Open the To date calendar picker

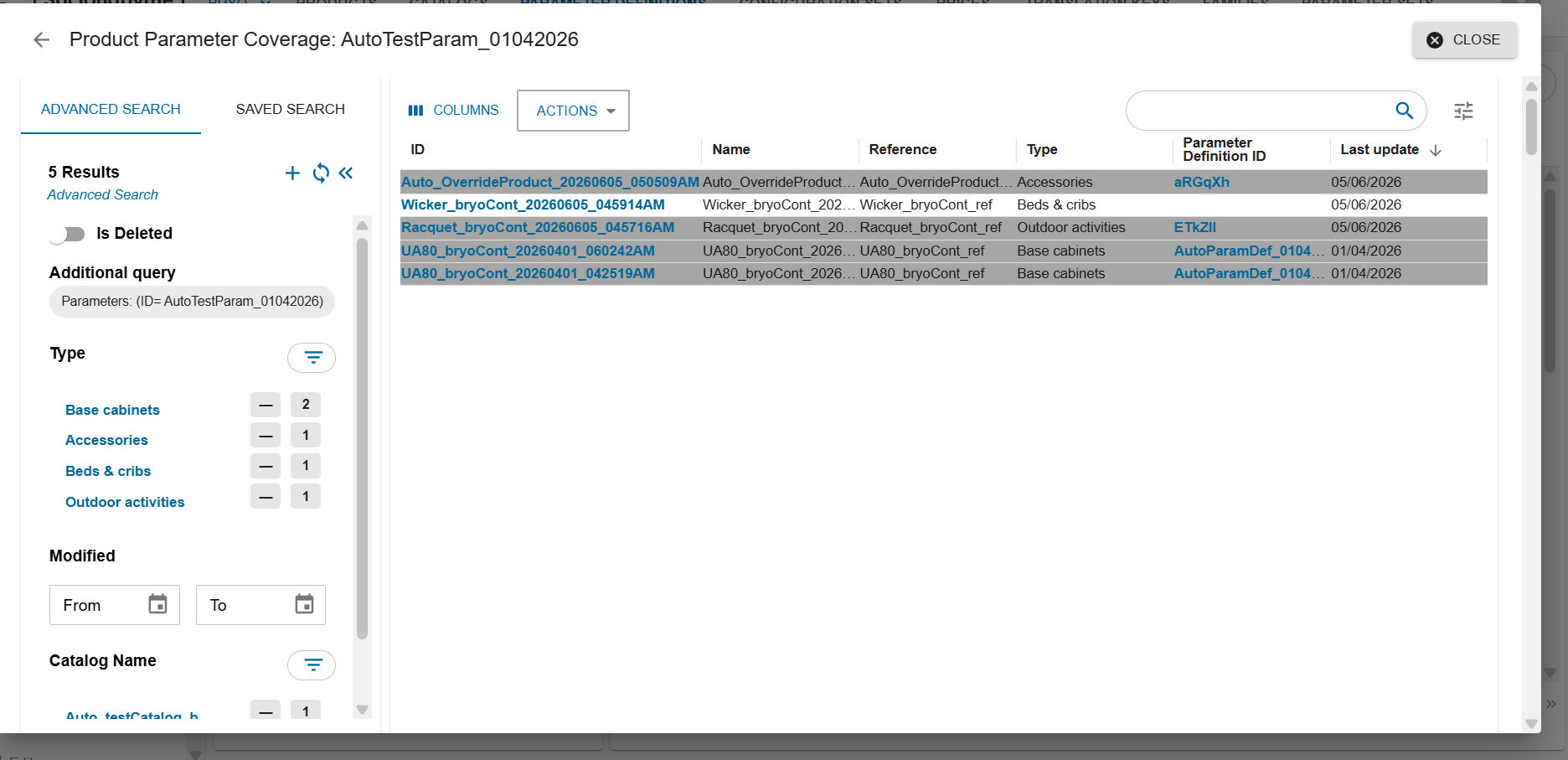tap(304, 604)
